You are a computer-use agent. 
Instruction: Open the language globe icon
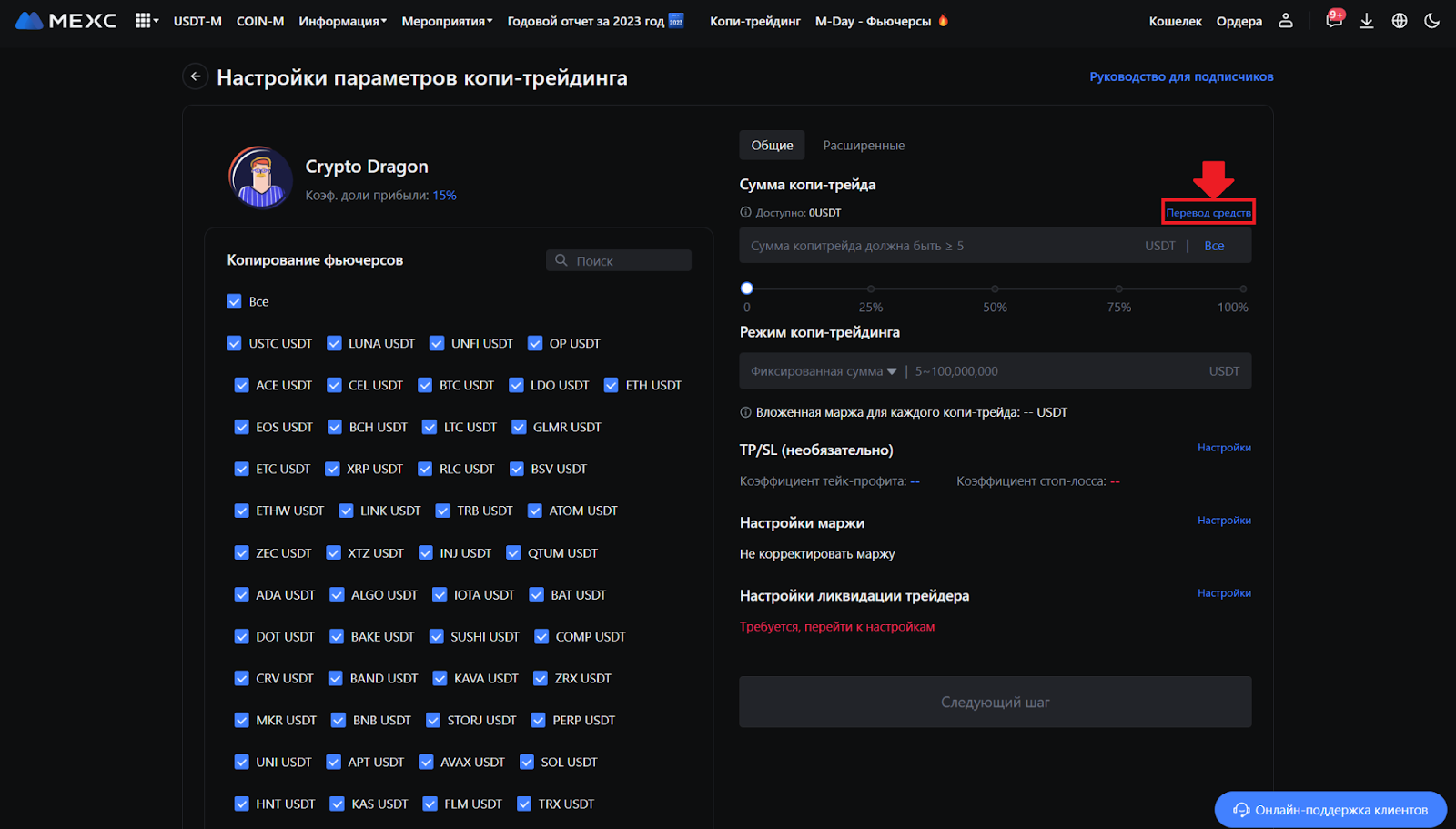click(1400, 20)
